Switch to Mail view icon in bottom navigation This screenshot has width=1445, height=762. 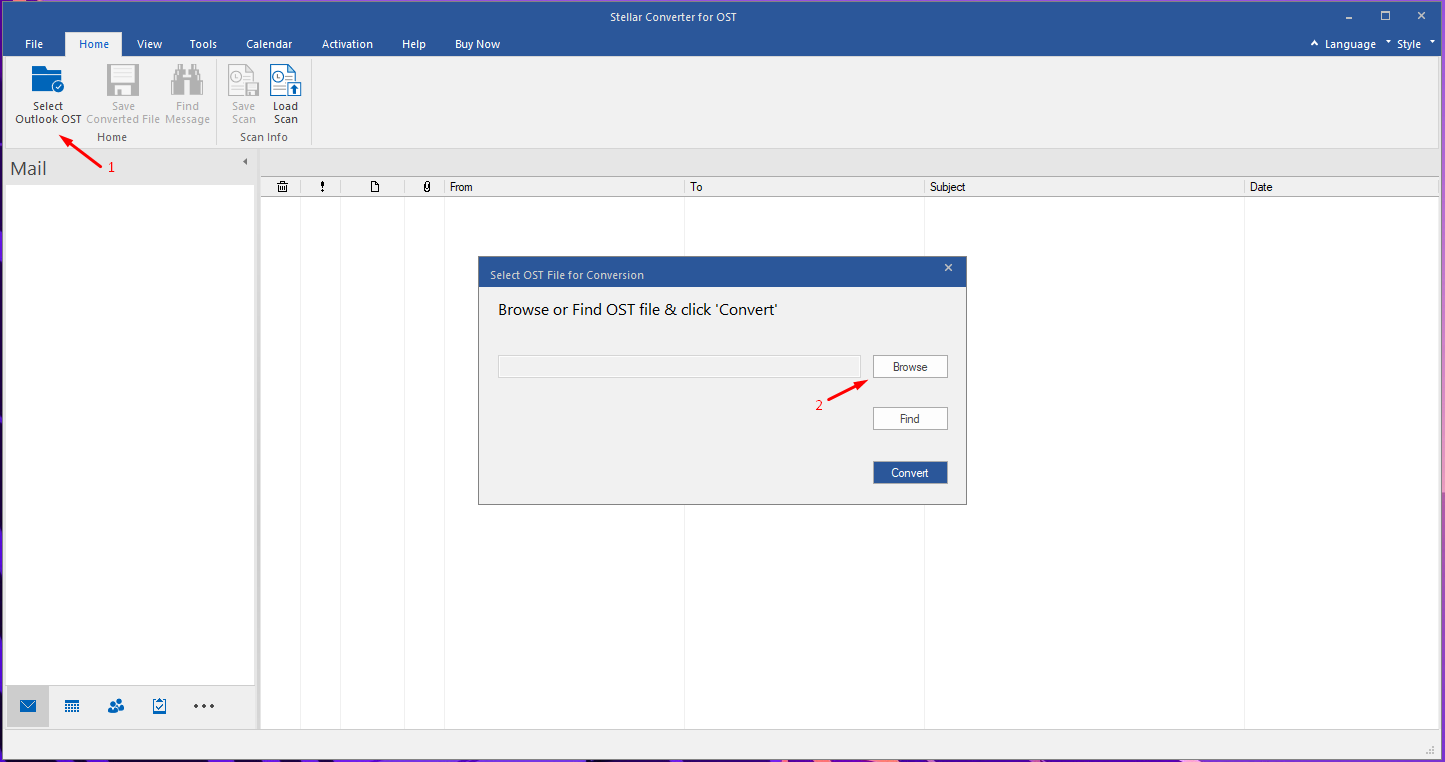tap(28, 706)
